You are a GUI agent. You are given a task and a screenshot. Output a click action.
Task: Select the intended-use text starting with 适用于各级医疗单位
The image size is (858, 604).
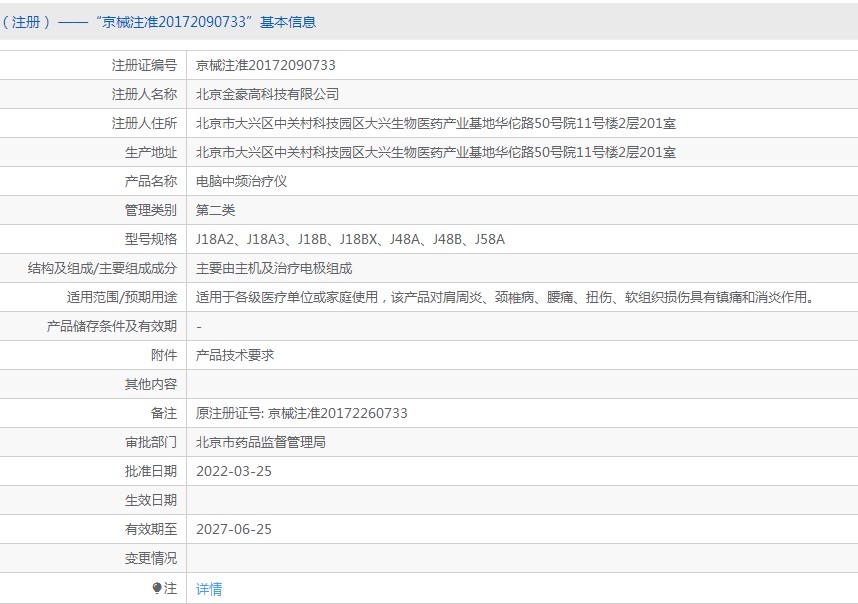point(505,297)
